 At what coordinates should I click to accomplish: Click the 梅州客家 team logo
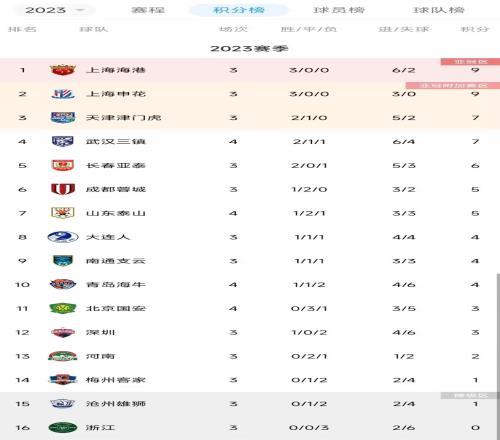[63, 380]
